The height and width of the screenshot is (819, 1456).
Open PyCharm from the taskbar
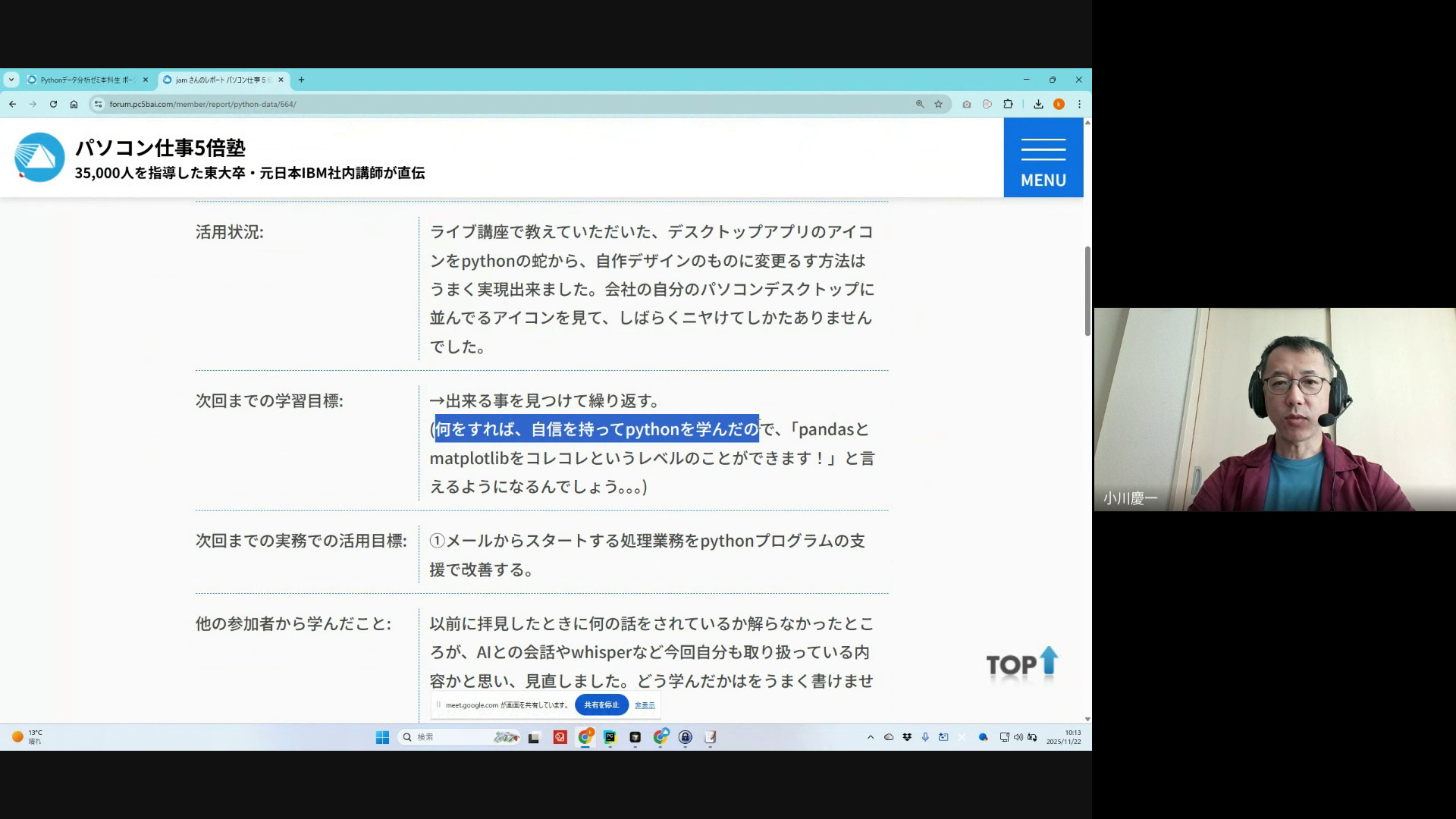point(610,737)
